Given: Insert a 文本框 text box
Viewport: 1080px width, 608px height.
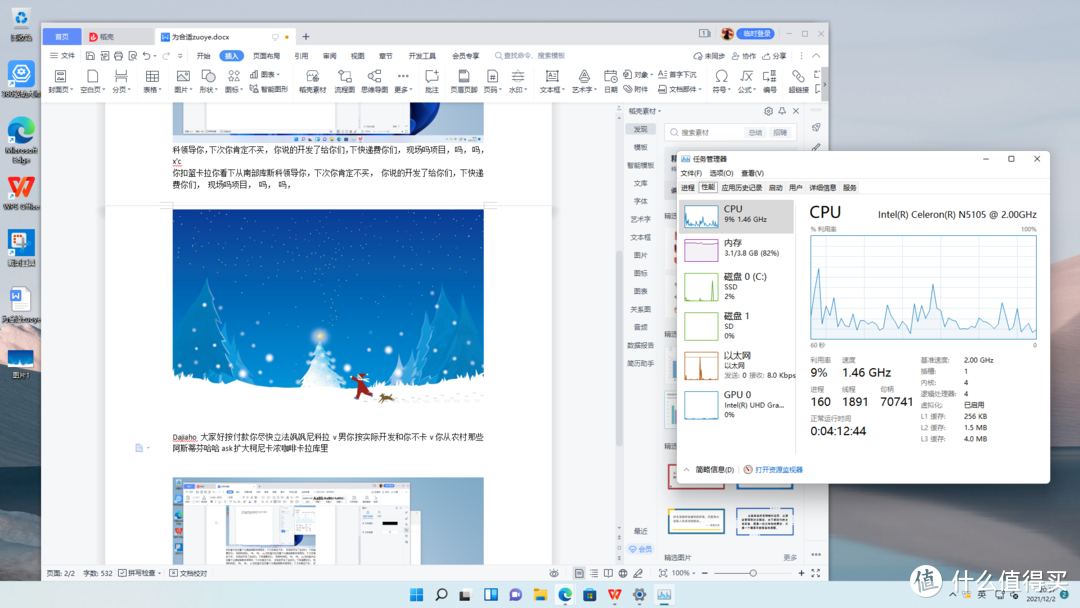Looking at the screenshot, I should tap(553, 77).
